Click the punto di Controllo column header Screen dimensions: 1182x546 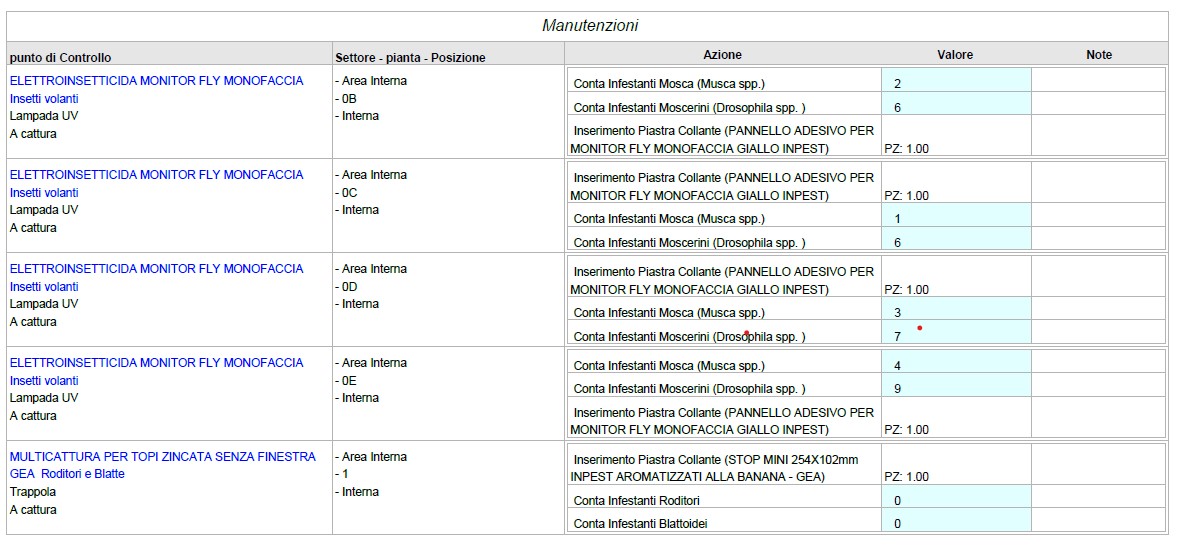(61, 58)
